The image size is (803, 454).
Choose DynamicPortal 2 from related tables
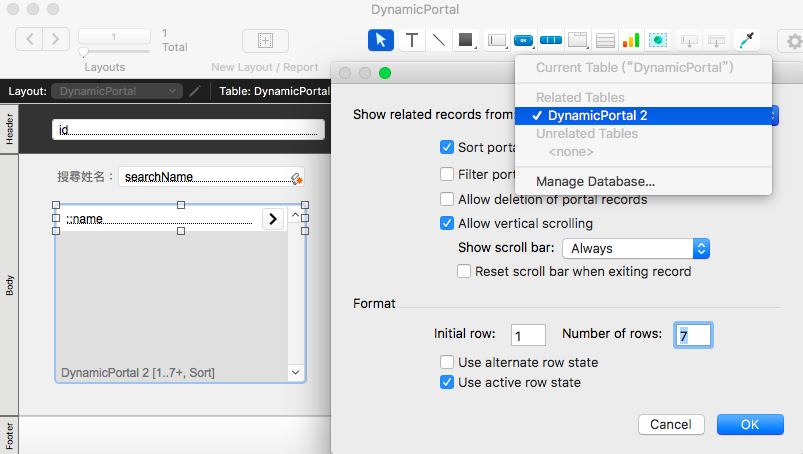(643, 116)
